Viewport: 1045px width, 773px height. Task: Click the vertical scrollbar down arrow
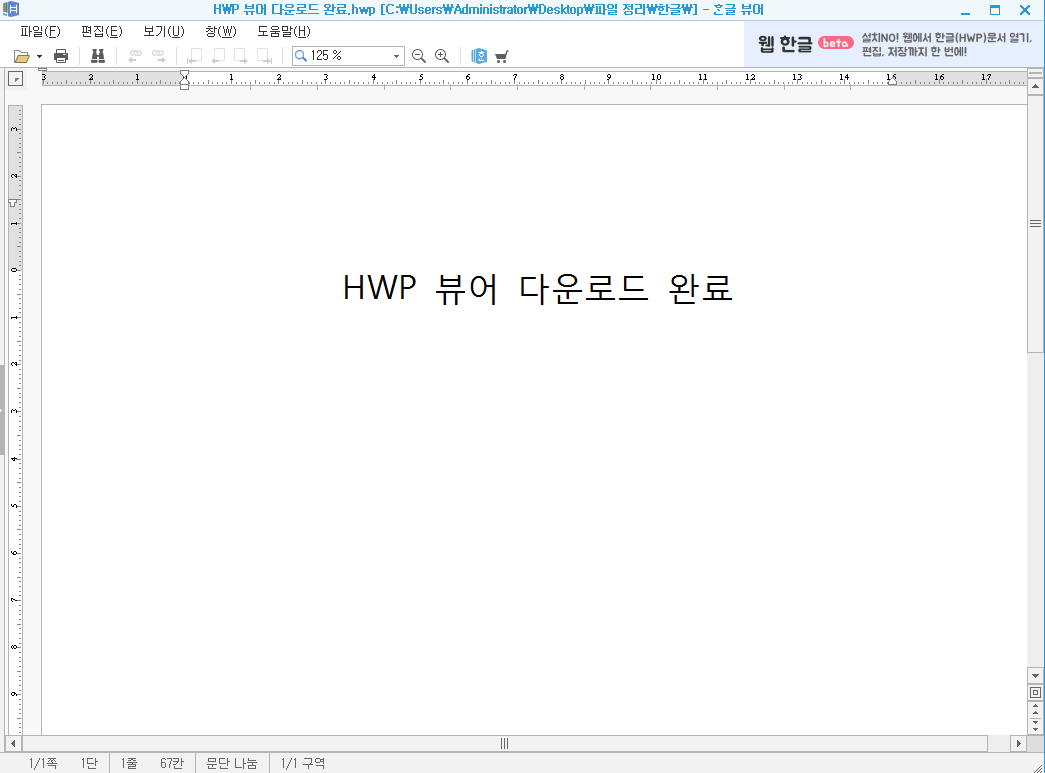(1035, 676)
